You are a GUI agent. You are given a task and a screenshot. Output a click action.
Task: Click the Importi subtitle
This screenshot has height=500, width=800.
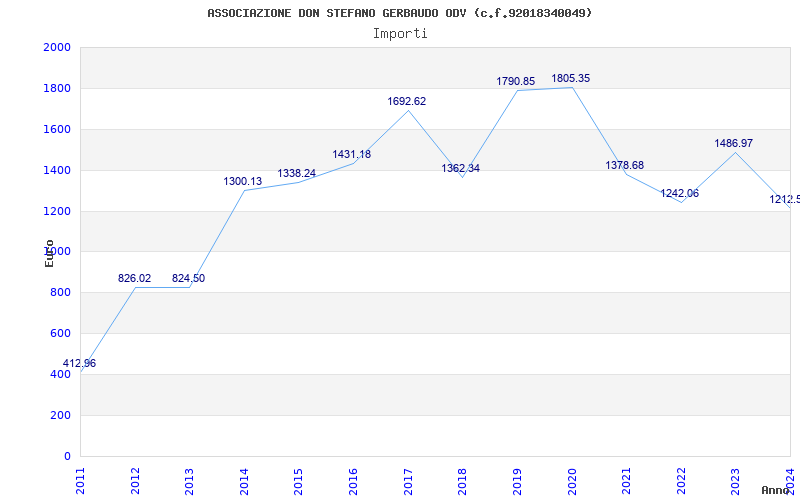400,34
